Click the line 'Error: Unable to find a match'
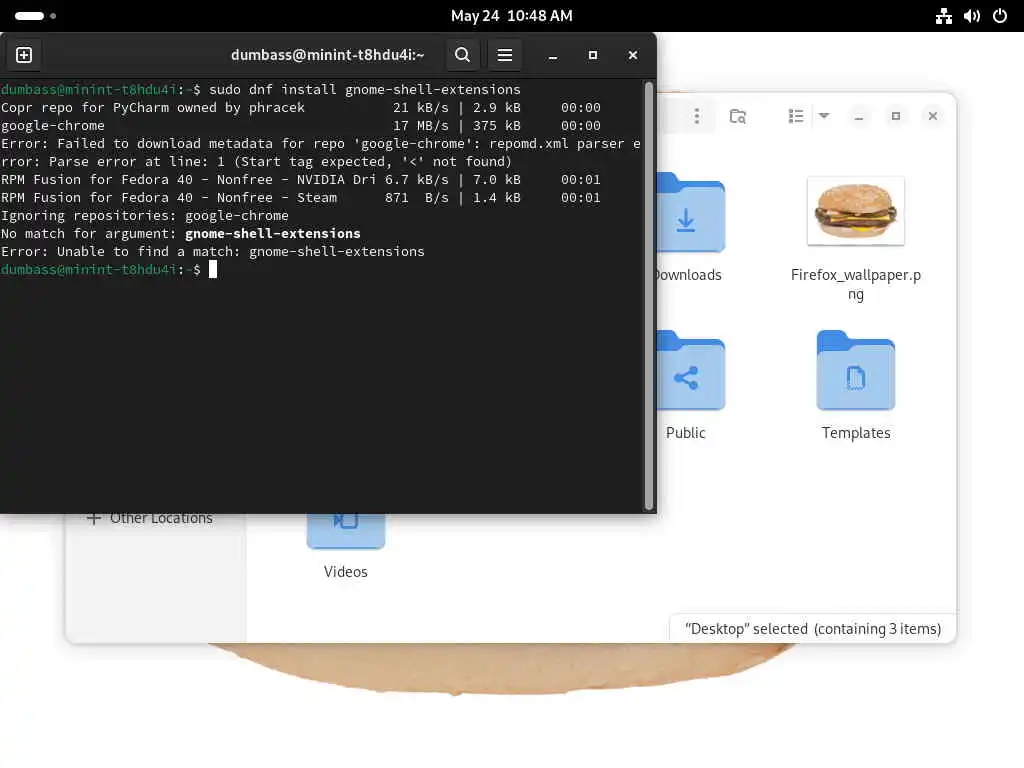 tap(212, 251)
